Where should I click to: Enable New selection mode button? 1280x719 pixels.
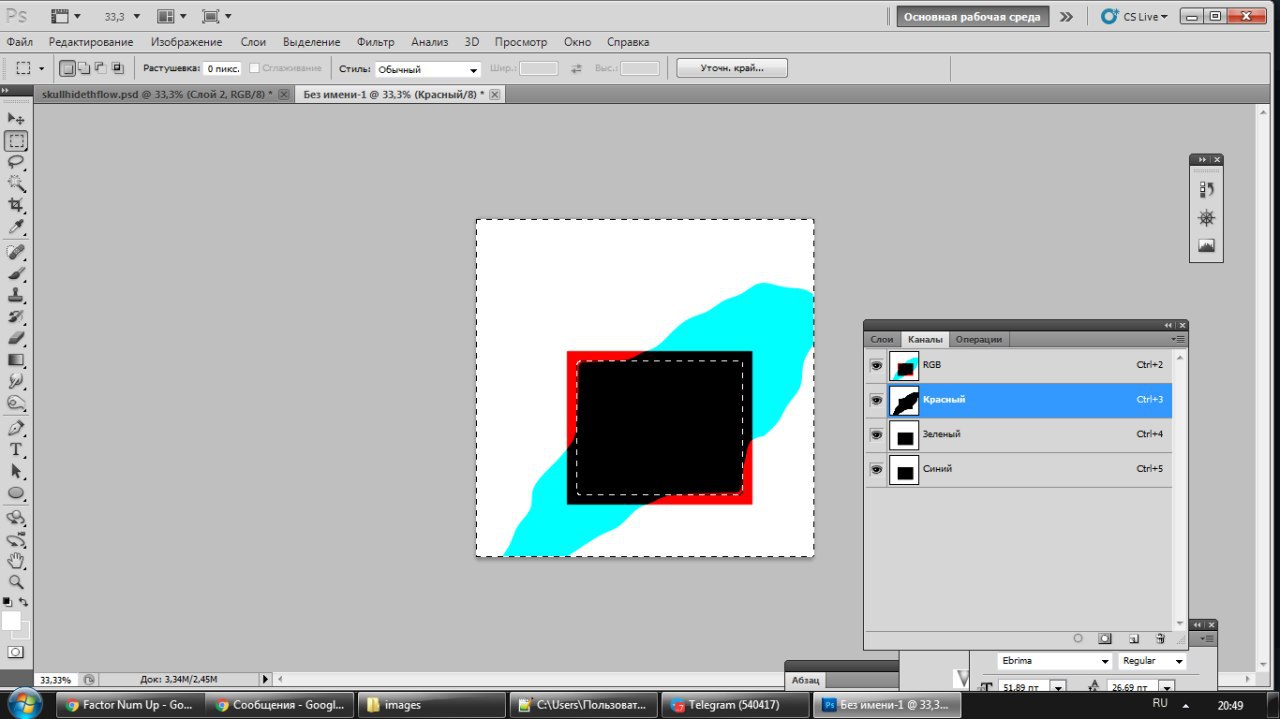click(x=68, y=68)
